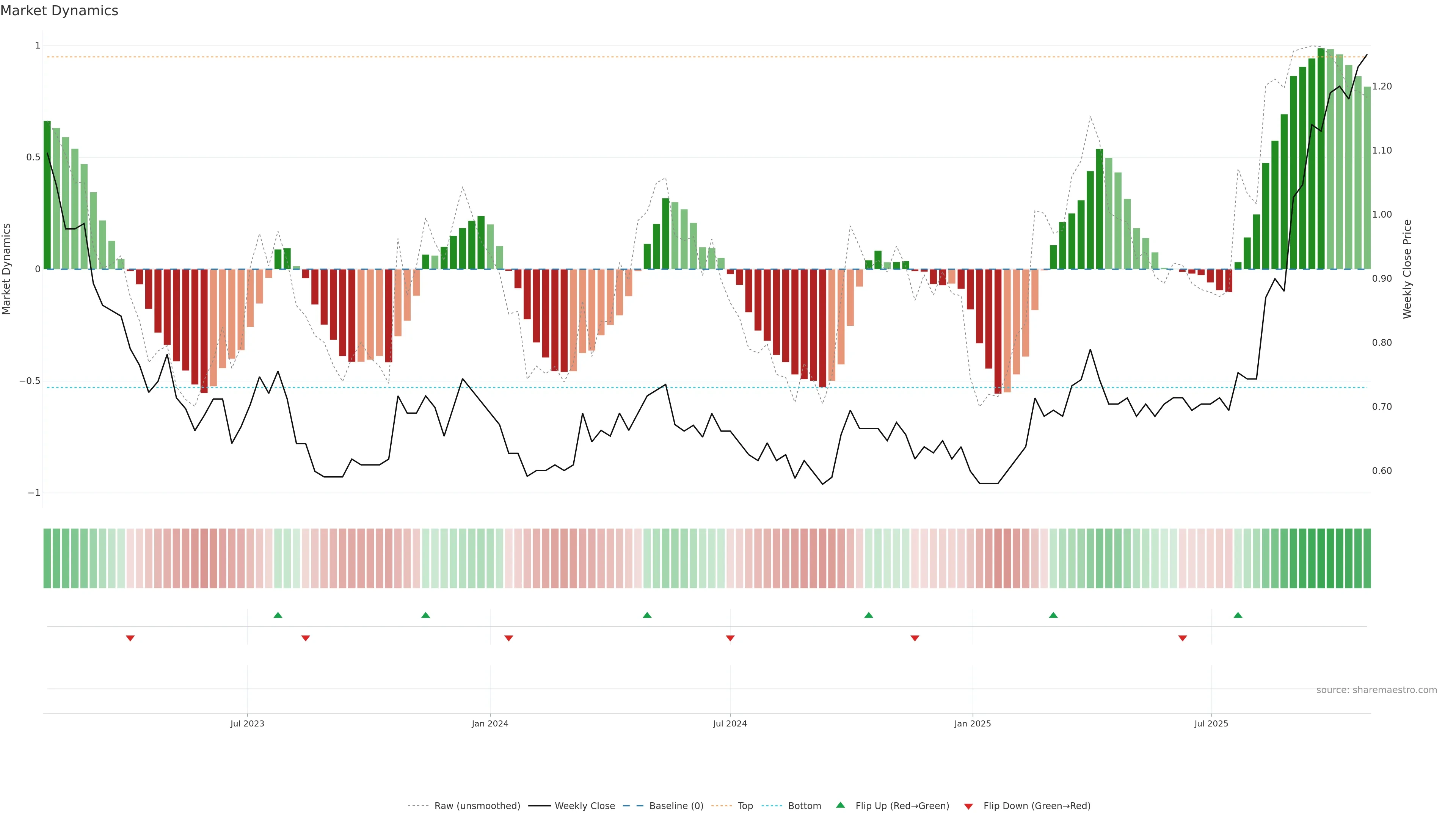Image resolution: width=1456 pixels, height=819 pixels.
Task: Click the Jul 2023 x-axis label
Action: click(247, 723)
